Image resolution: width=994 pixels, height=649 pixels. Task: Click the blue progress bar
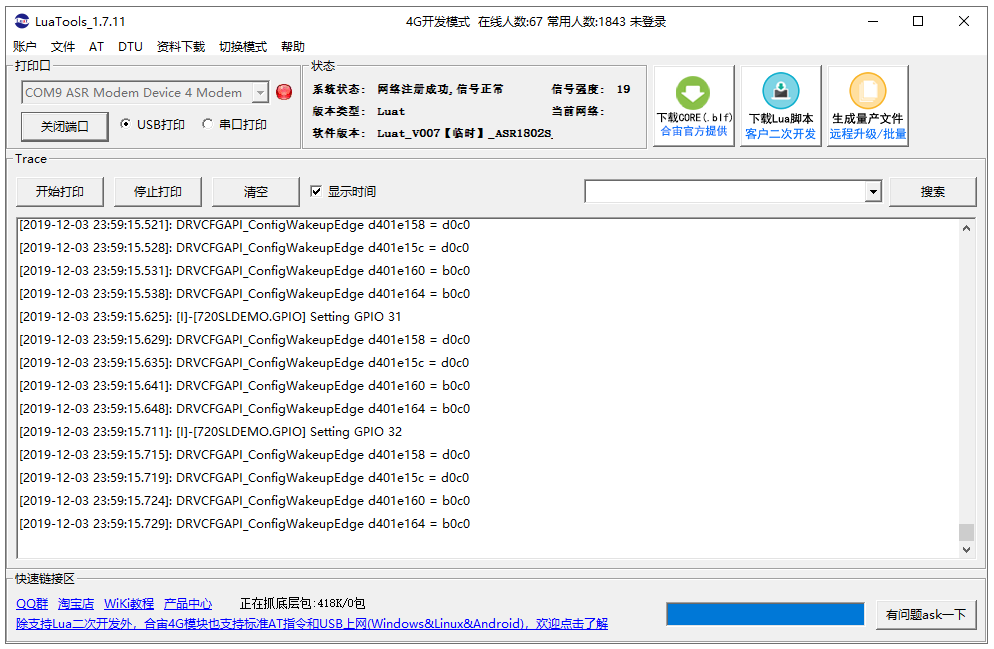[x=765, y=614]
